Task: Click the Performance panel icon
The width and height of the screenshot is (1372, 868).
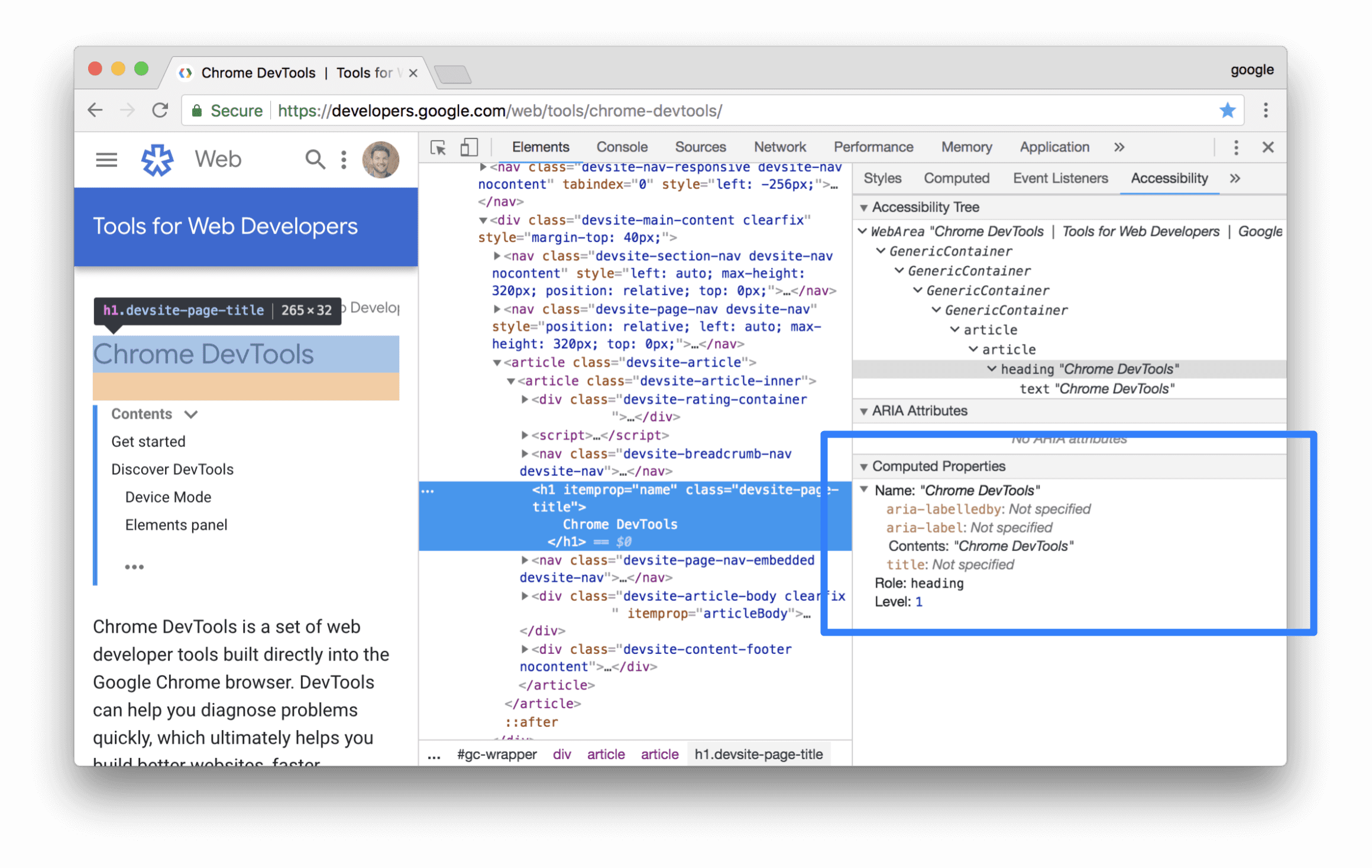Action: (x=873, y=146)
